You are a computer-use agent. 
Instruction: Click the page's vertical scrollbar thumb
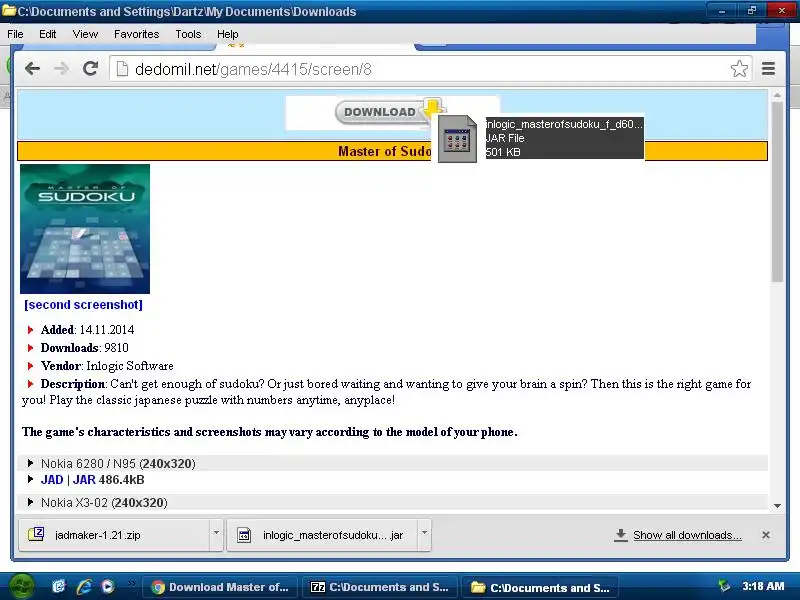[777, 192]
